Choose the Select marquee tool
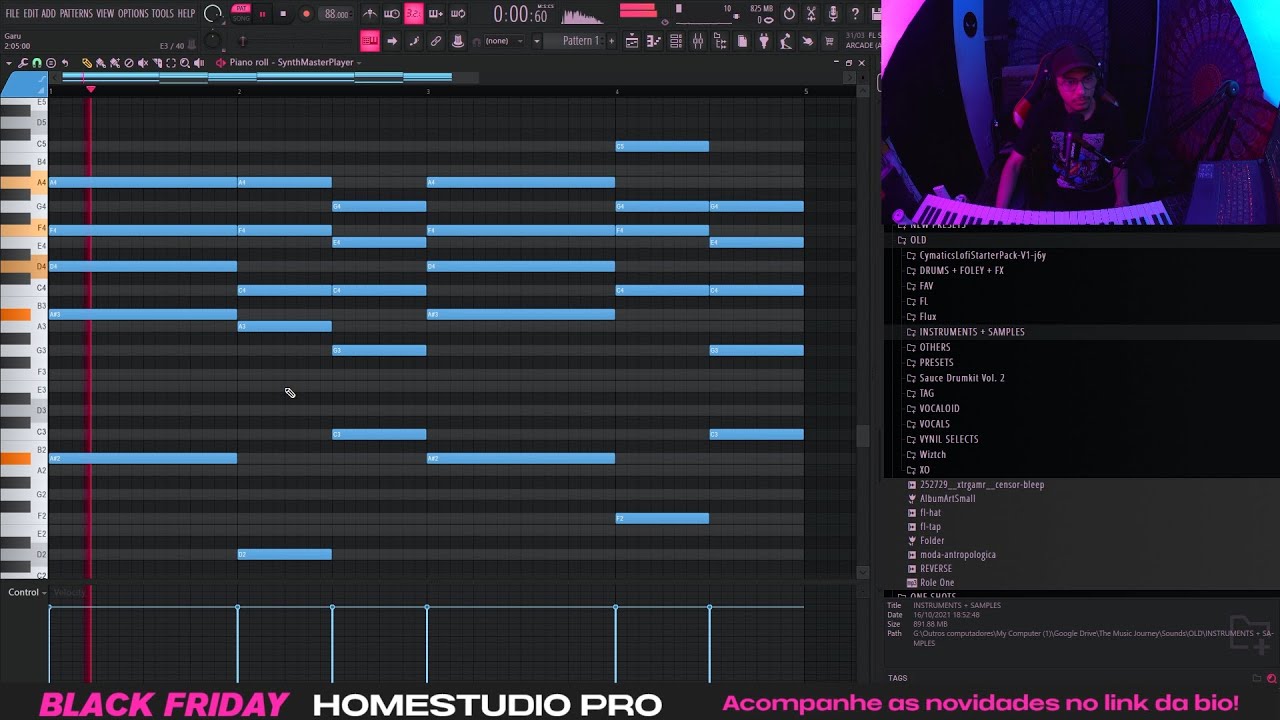This screenshot has height=720, width=1280. coord(171,63)
